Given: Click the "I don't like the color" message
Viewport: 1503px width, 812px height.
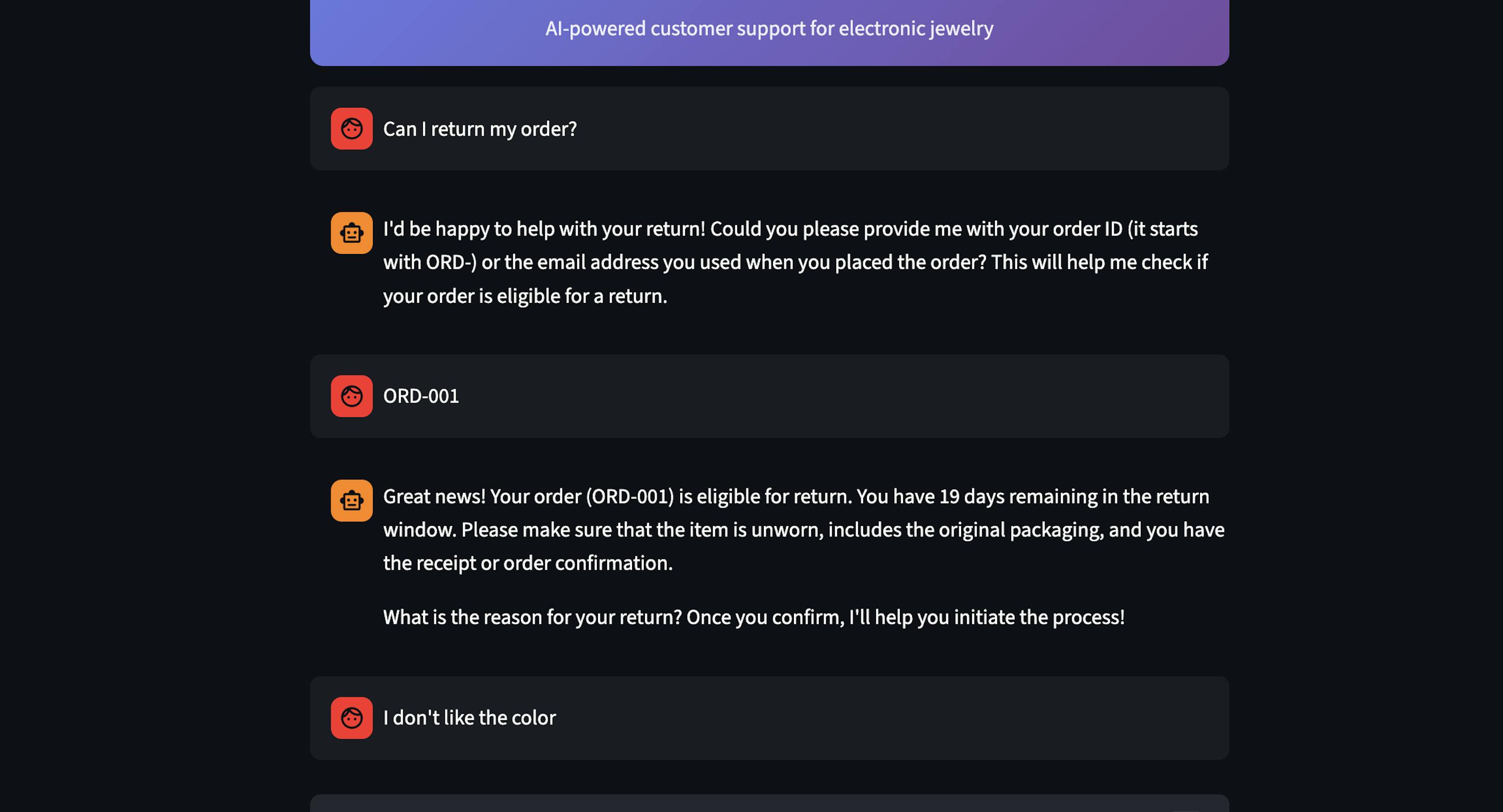Looking at the screenshot, I should point(469,718).
